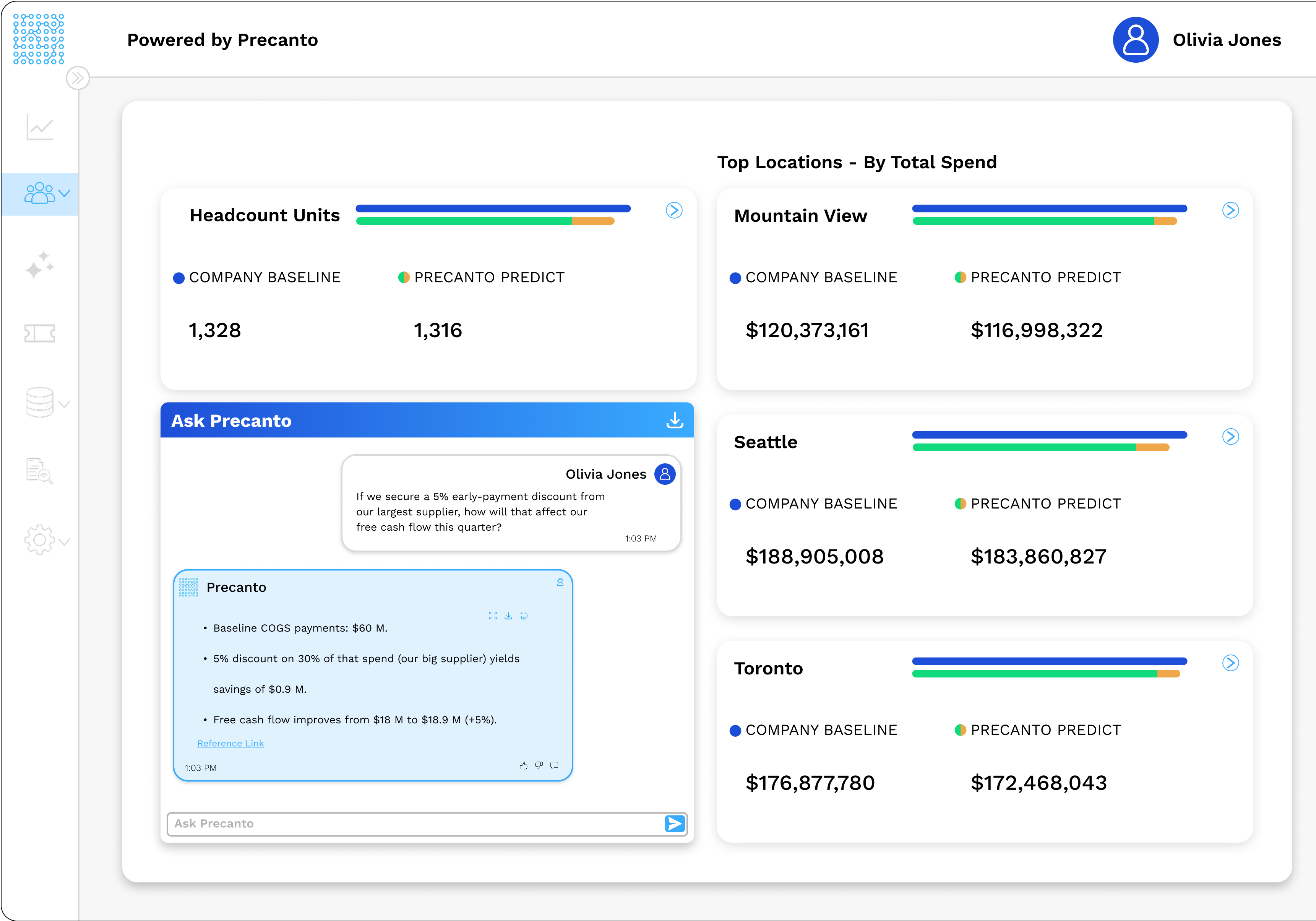The height and width of the screenshot is (921, 1316).
Task: Open Mountain View location details arrow
Action: click(x=1231, y=210)
